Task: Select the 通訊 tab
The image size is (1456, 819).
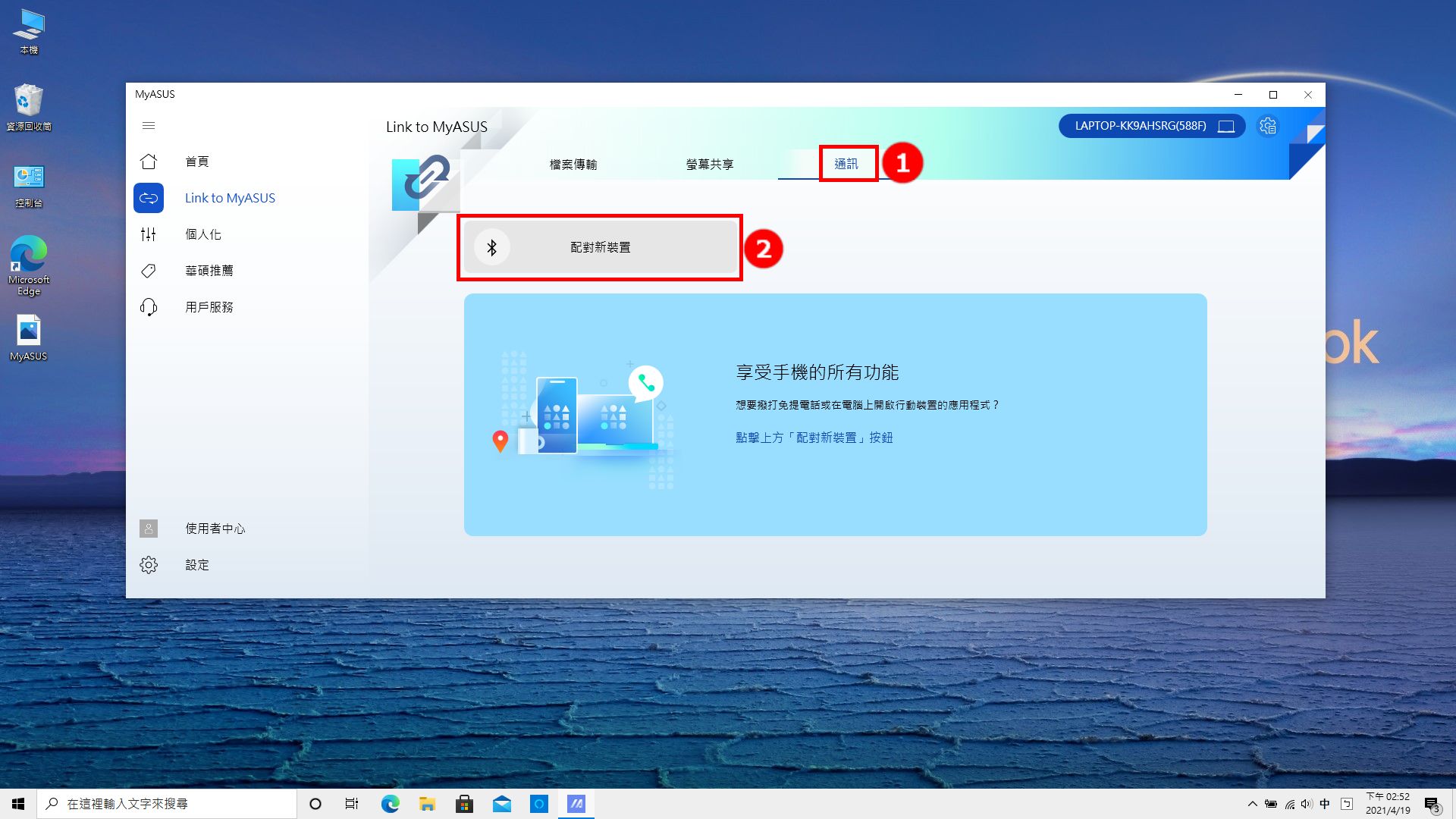Action: [x=846, y=165]
